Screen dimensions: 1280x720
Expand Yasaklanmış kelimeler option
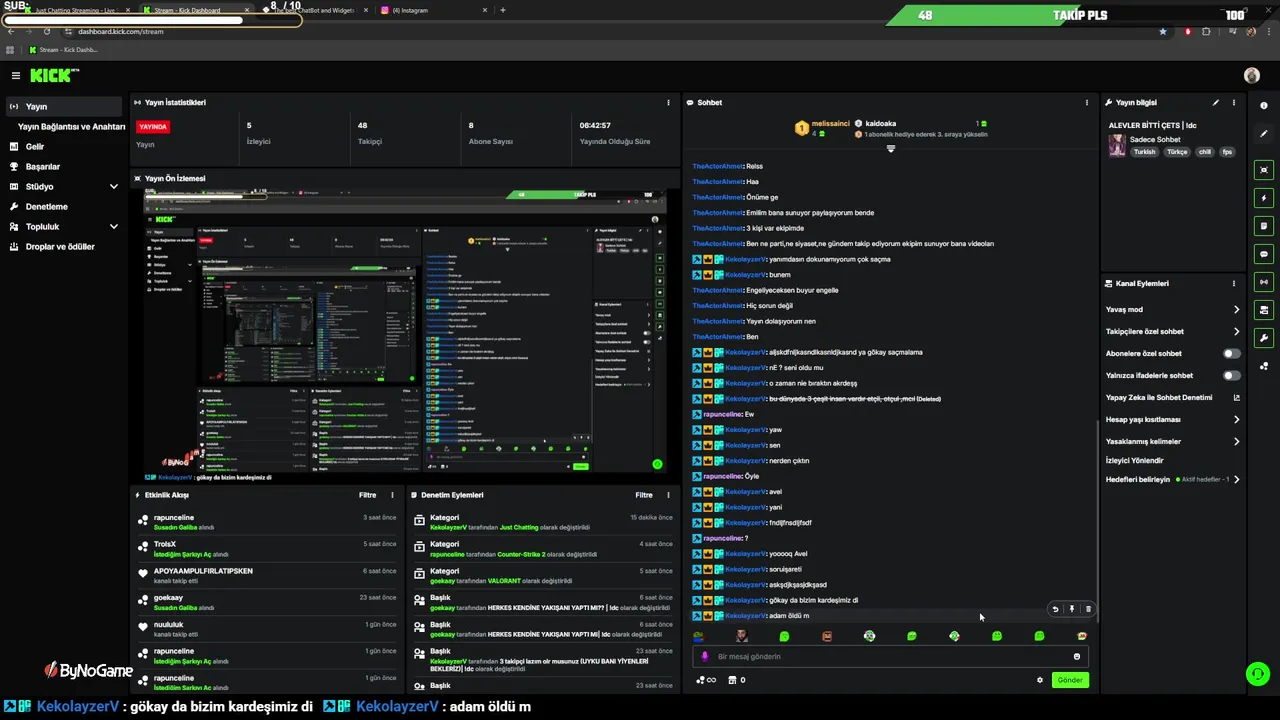pos(1236,442)
